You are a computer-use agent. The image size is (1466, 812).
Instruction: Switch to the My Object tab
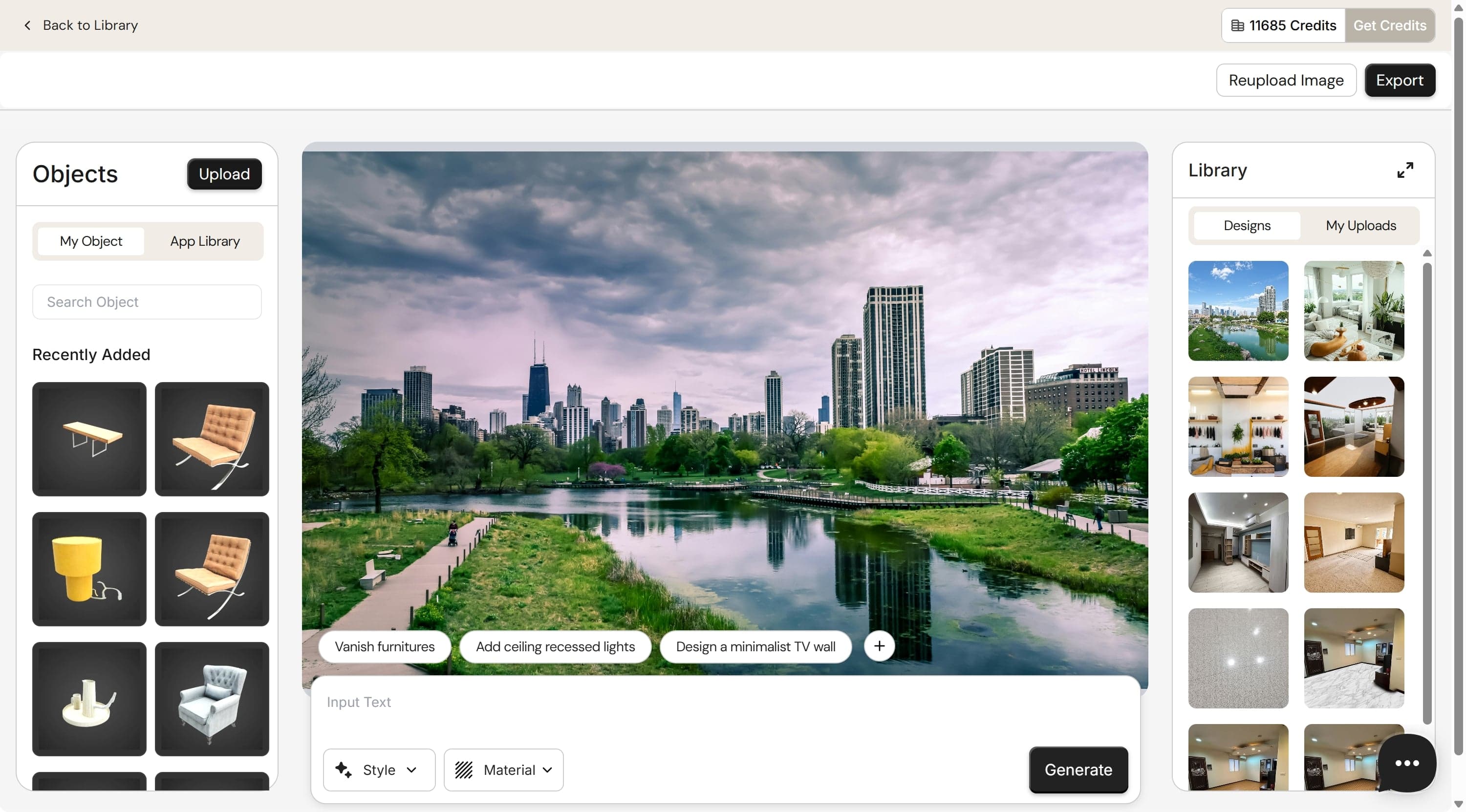(91, 241)
